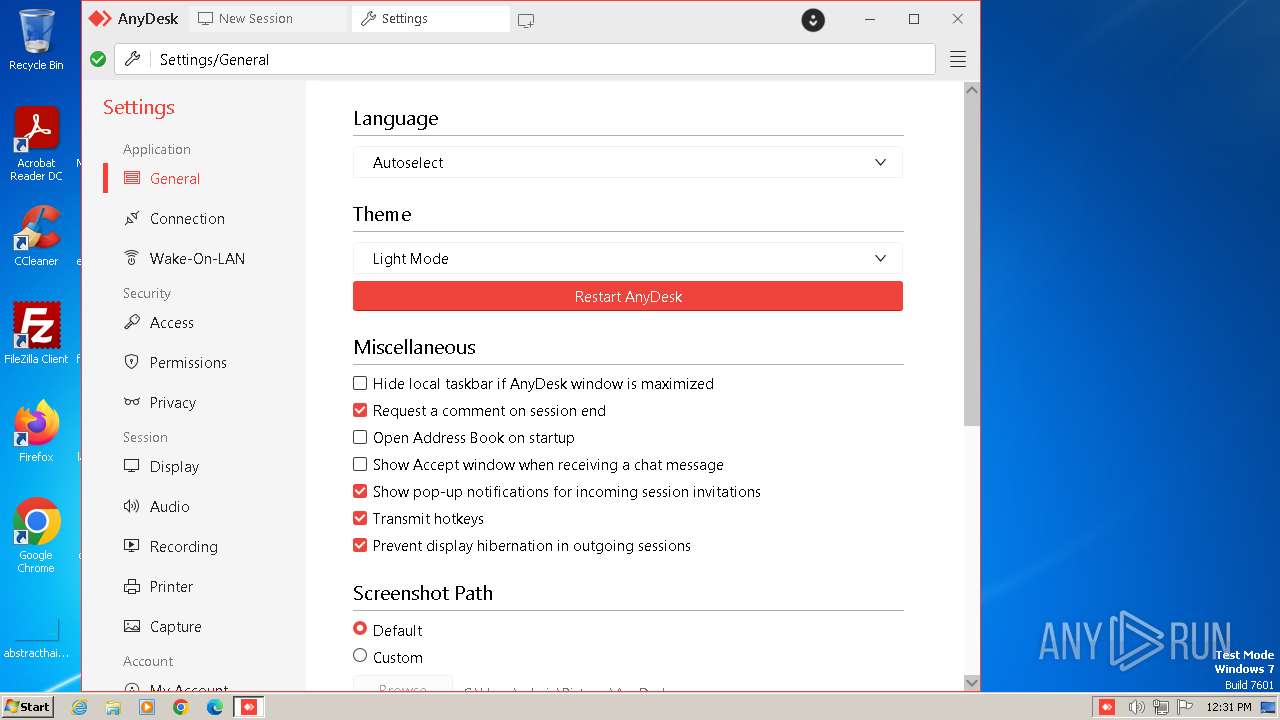Switch to the New Session tab
The height and width of the screenshot is (720, 1280).
click(268, 19)
